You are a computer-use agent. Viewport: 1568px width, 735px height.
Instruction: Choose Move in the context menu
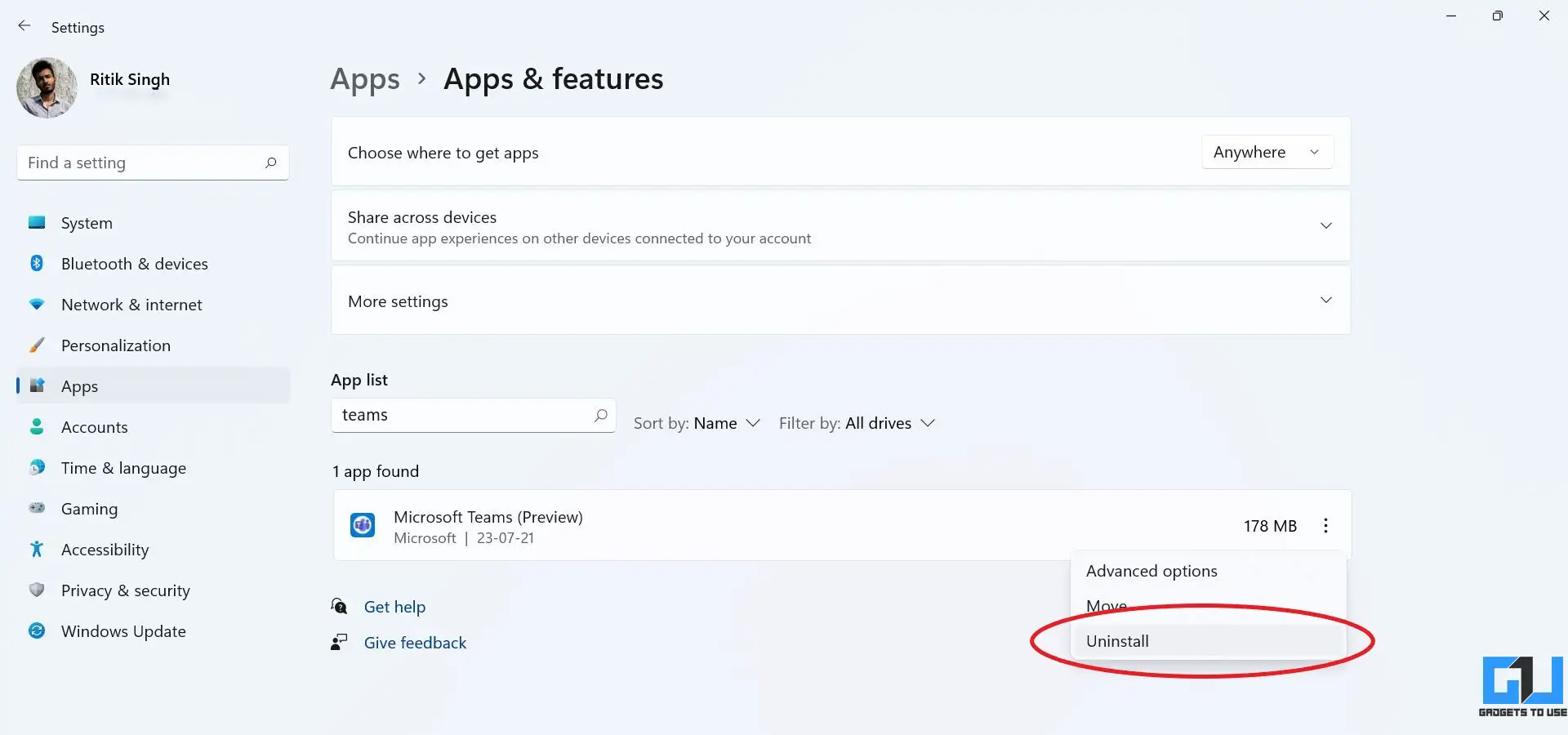click(x=1208, y=606)
